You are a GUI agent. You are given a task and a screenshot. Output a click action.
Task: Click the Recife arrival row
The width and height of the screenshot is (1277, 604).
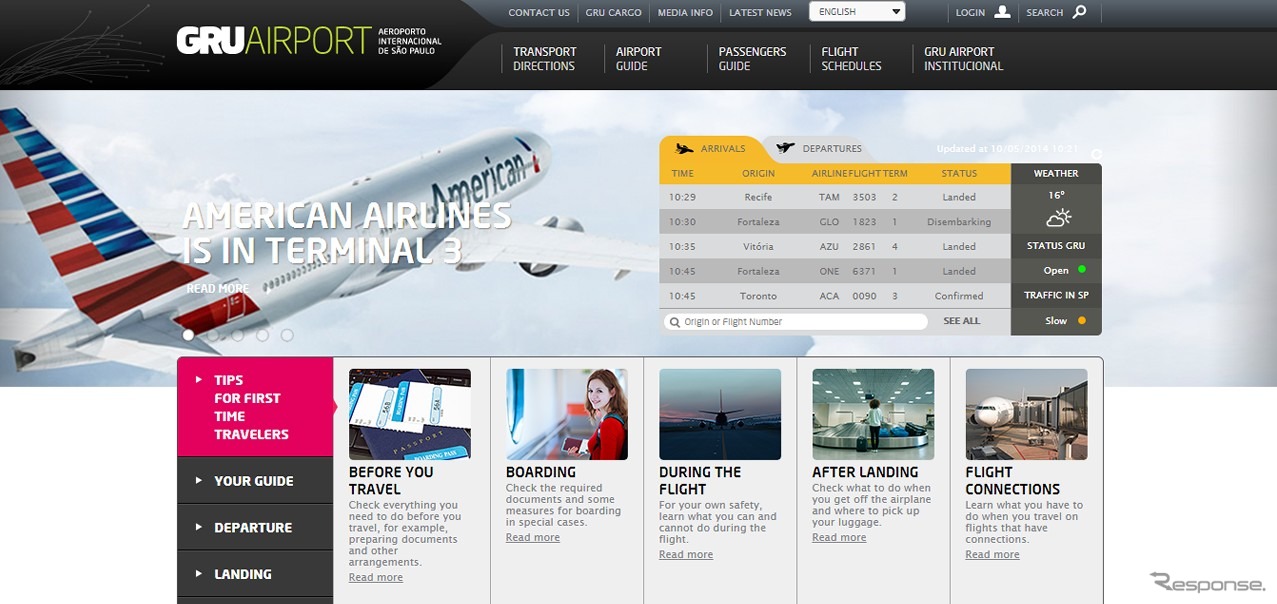835,197
